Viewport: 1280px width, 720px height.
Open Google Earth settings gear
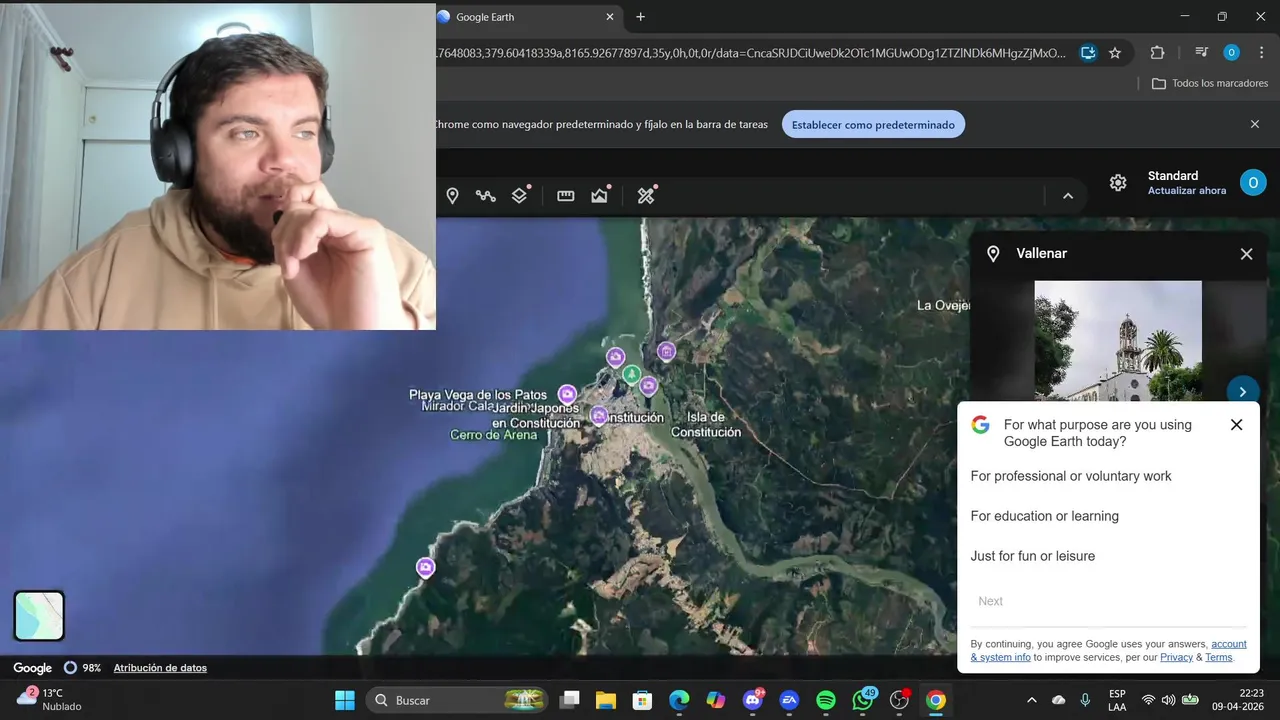(x=1118, y=183)
